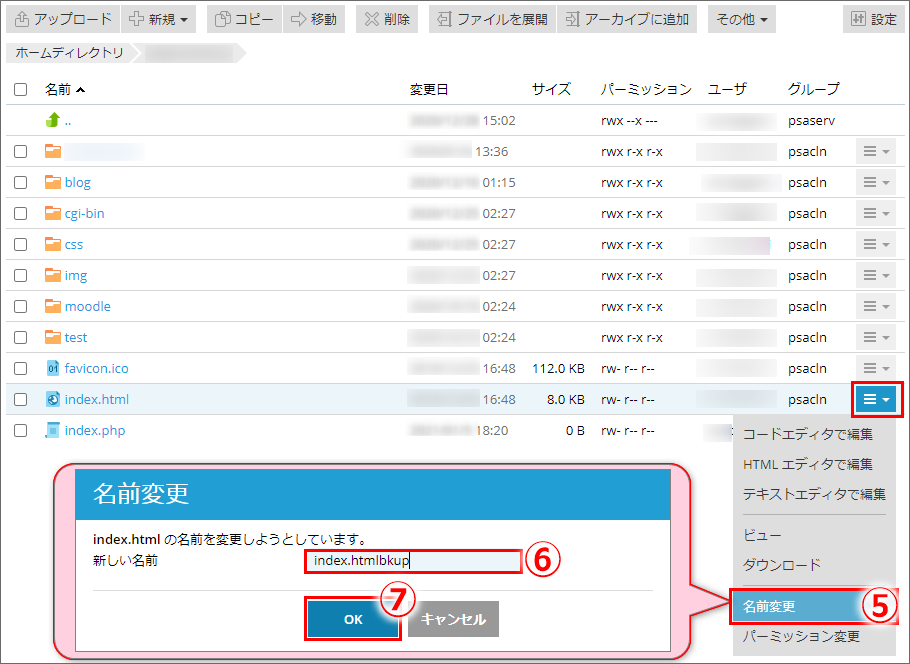
Task: Open row menu for css folder
Action: click(x=876, y=244)
